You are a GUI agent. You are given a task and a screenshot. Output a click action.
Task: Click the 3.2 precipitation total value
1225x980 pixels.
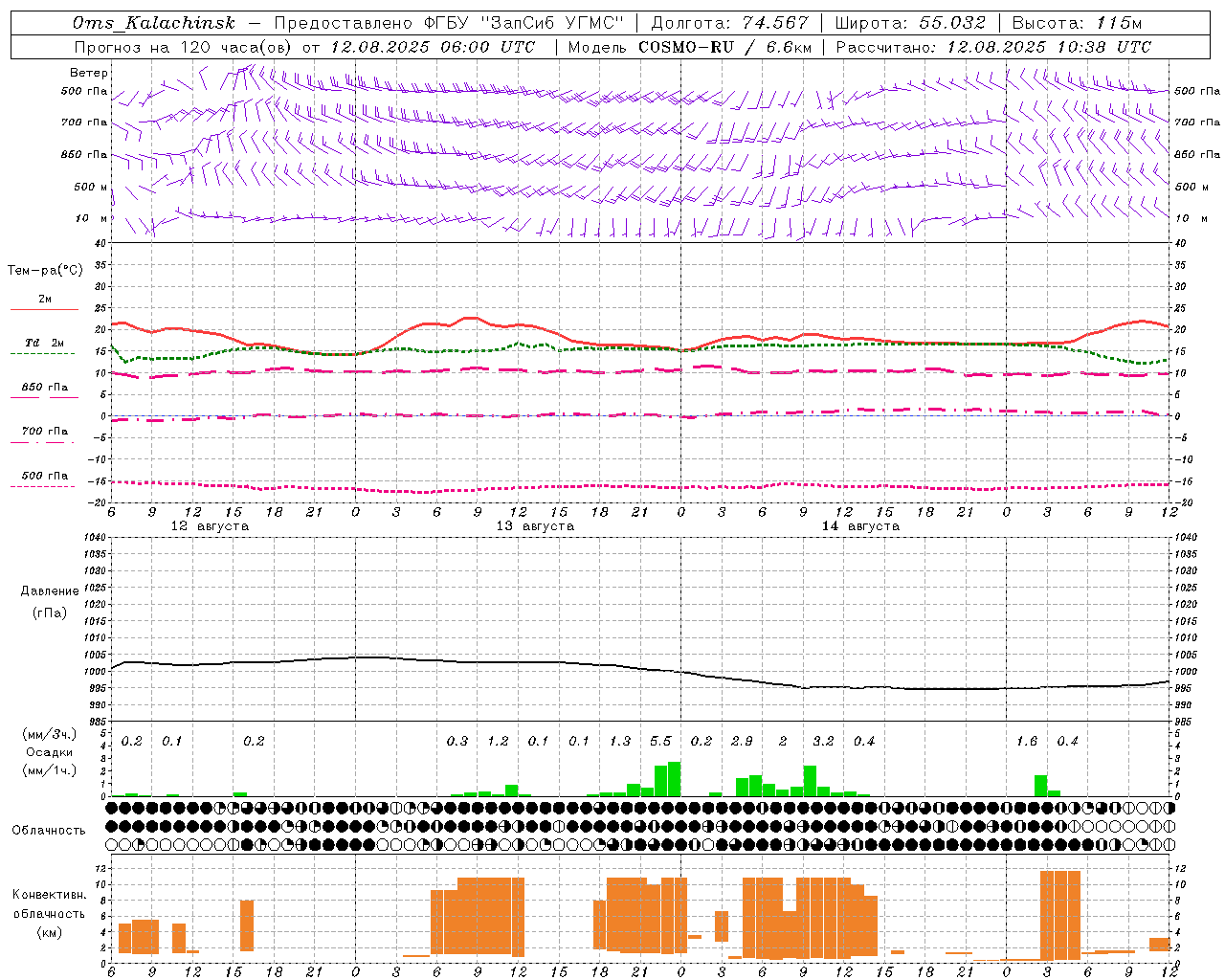point(823,742)
